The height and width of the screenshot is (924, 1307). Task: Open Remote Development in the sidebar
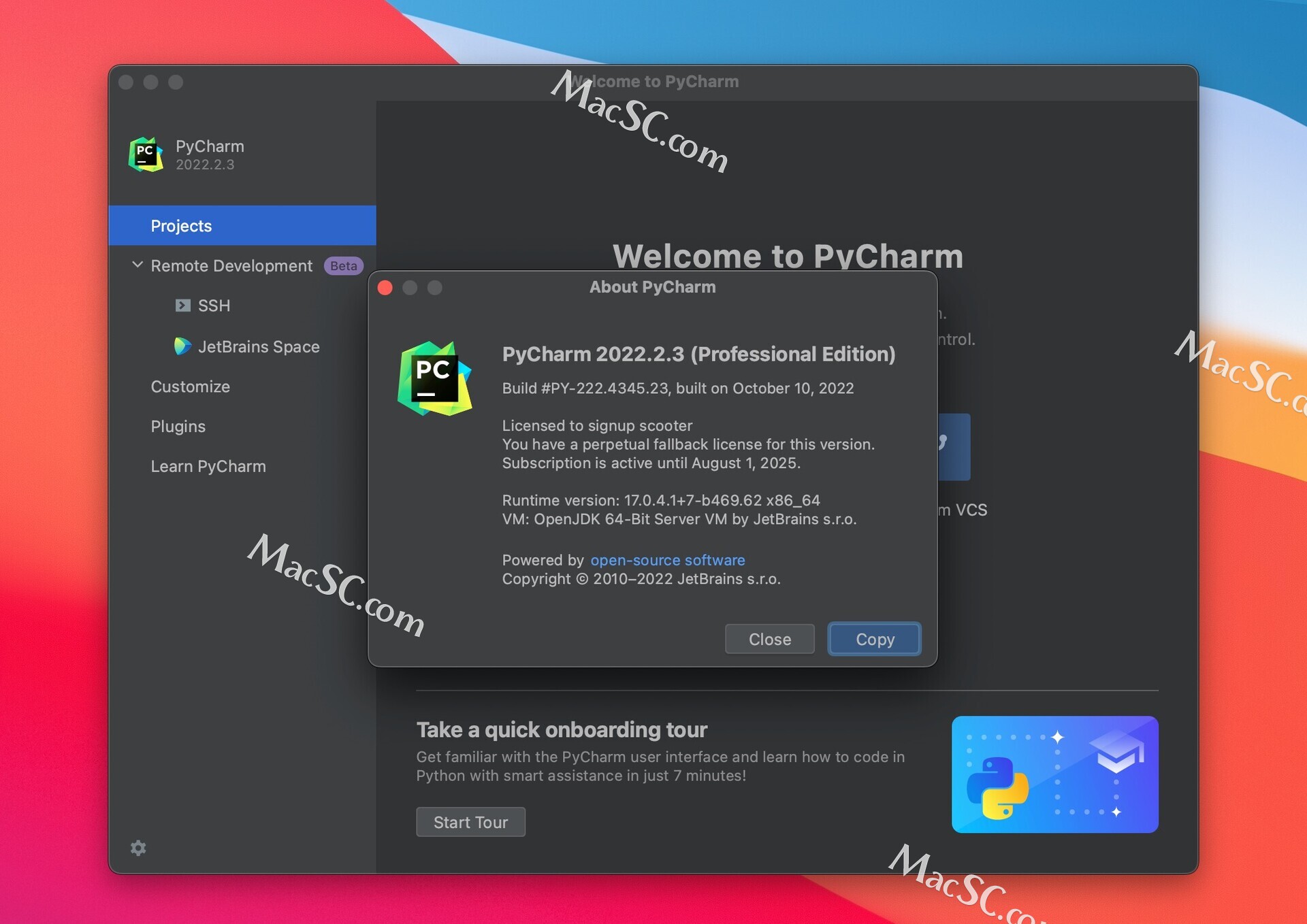(x=231, y=266)
